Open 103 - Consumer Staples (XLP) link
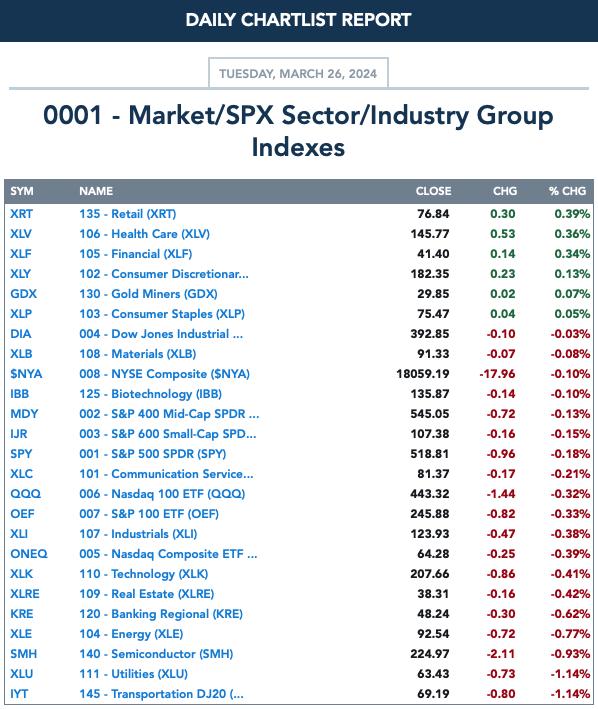The height and width of the screenshot is (709, 598). pos(162,314)
